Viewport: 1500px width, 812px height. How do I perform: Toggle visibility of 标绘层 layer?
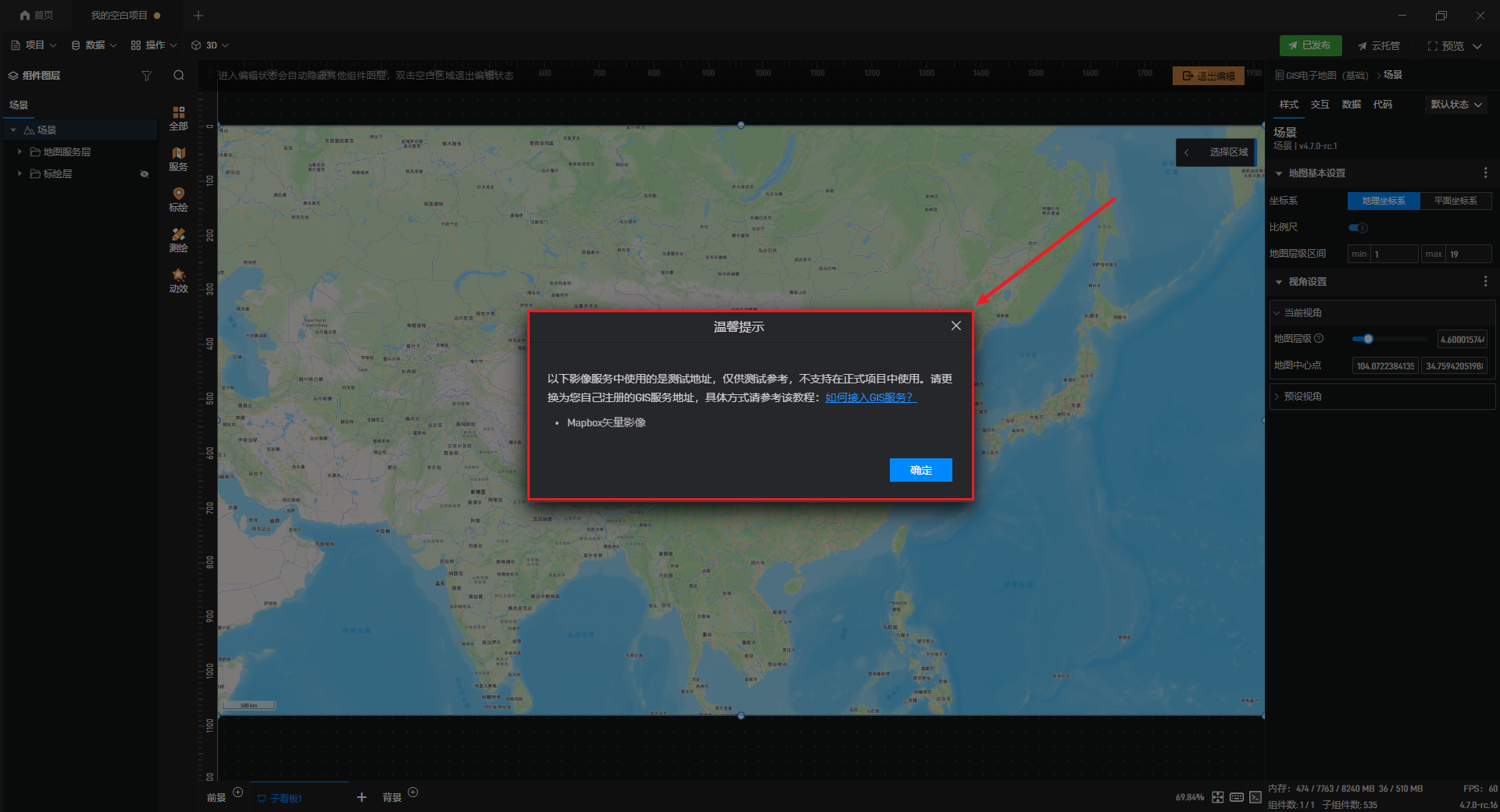point(145,174)
